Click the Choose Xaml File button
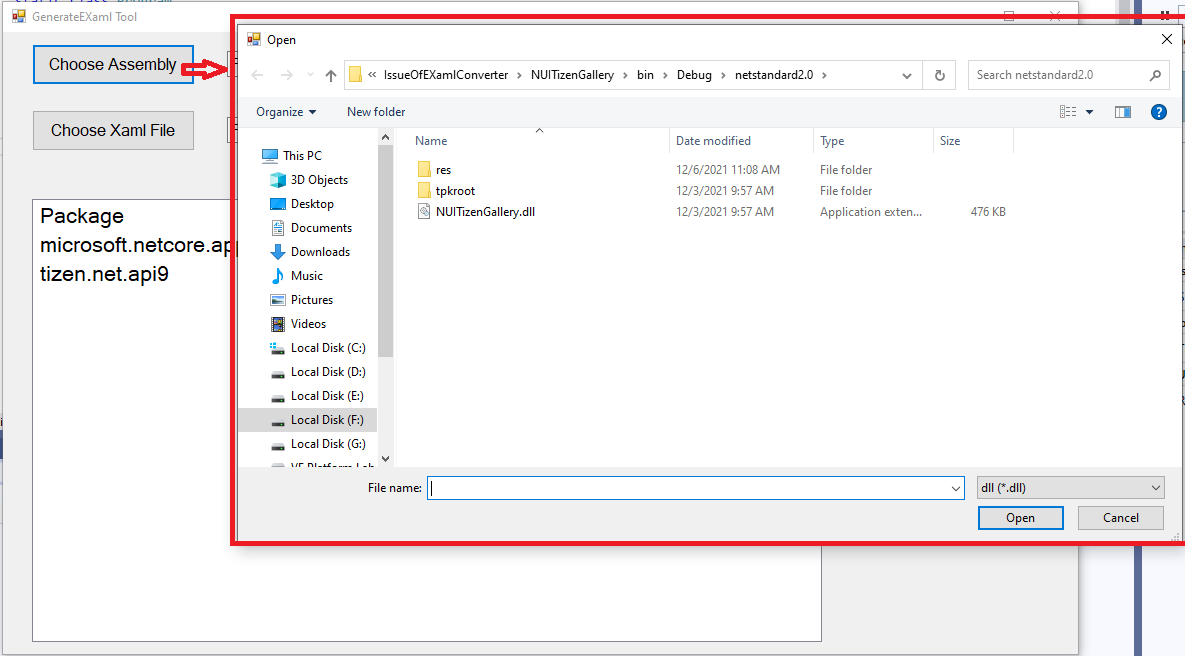 click(113, 131)
